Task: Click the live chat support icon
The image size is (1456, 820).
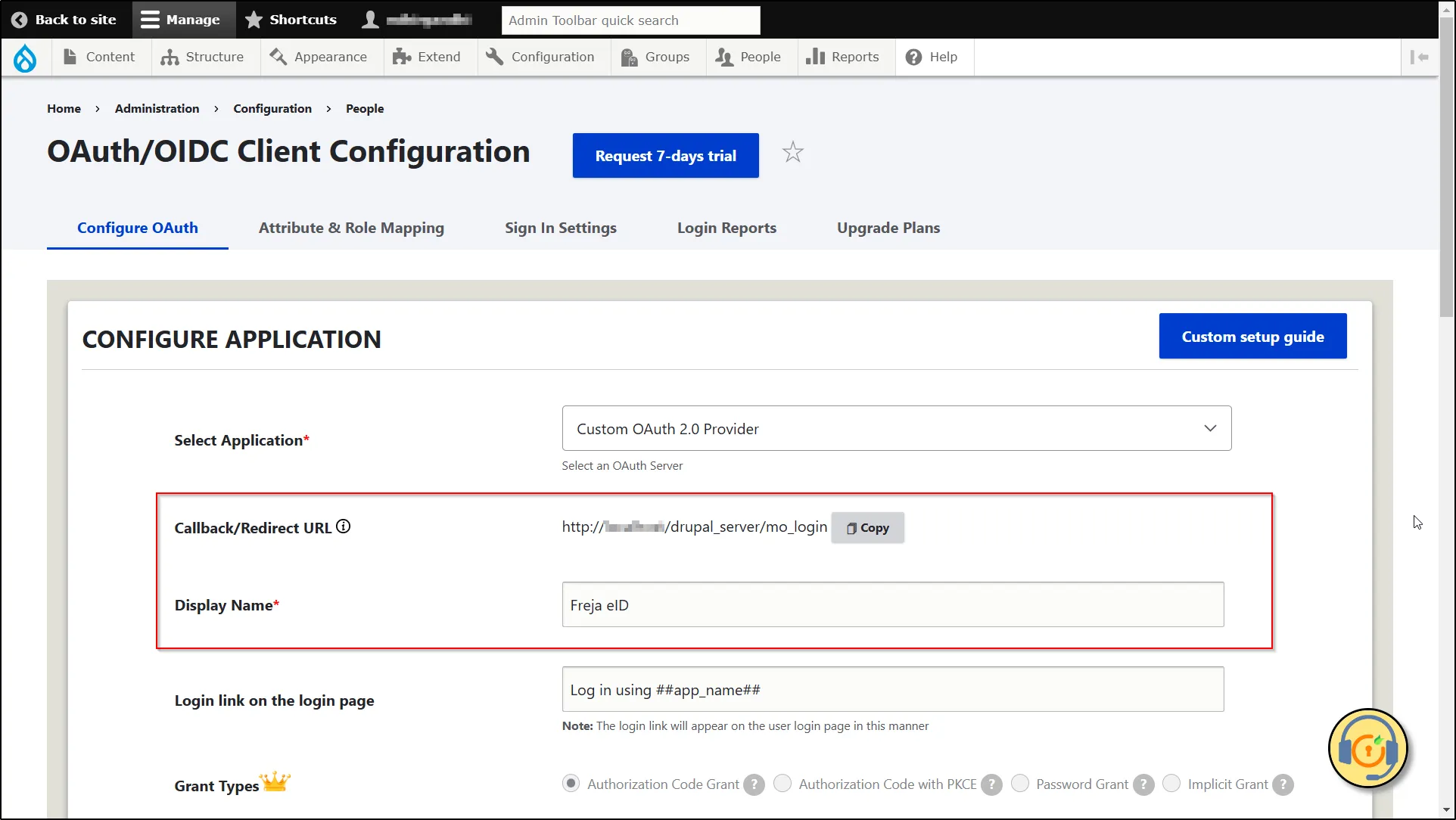Action: click(1369, 748)
